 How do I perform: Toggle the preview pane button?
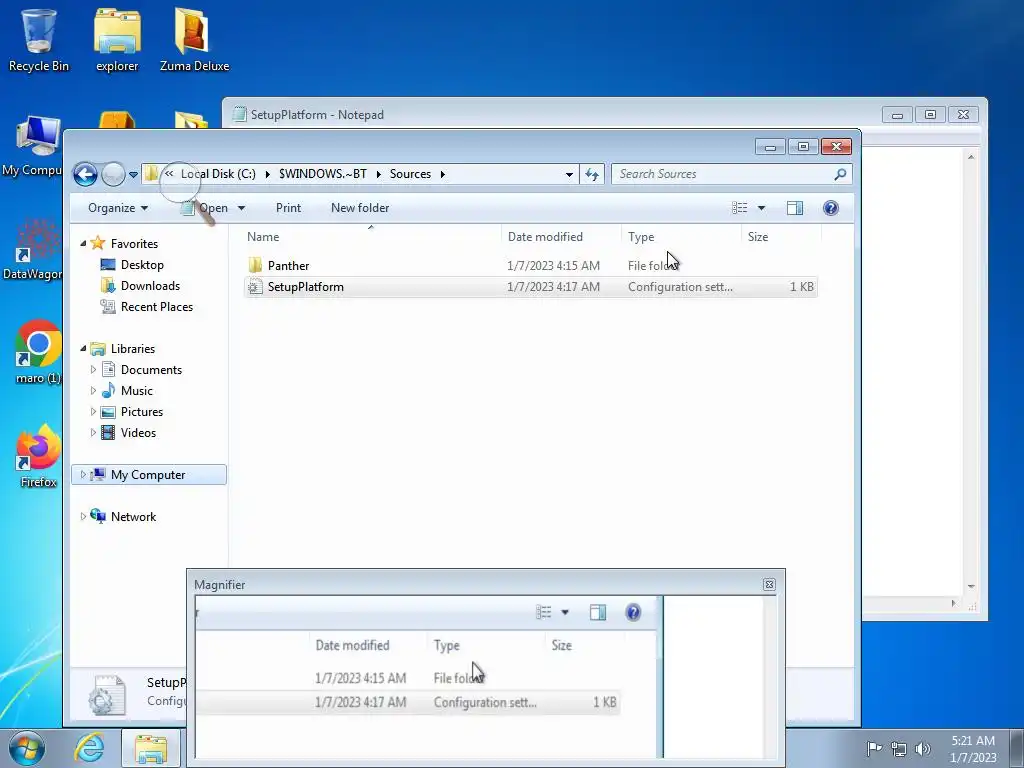coord(795,208)
